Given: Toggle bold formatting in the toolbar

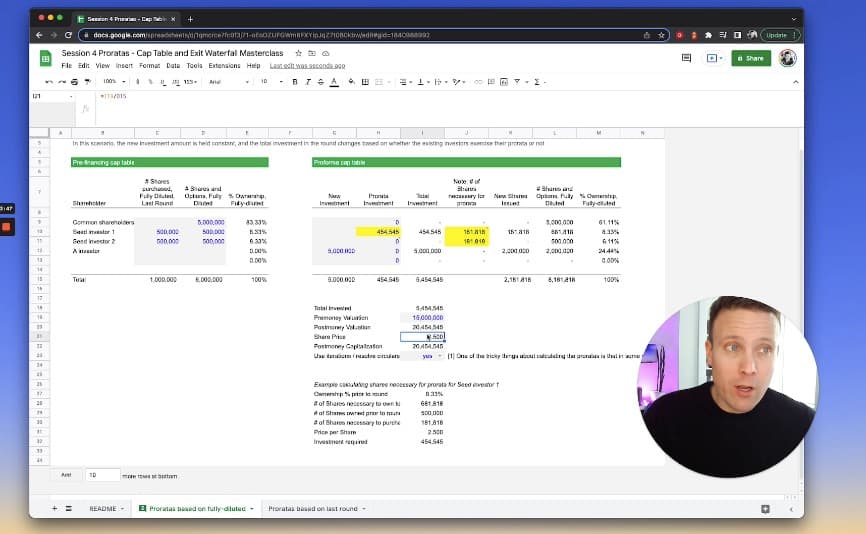Looking at the screenshot, I should tap(294, 82).
